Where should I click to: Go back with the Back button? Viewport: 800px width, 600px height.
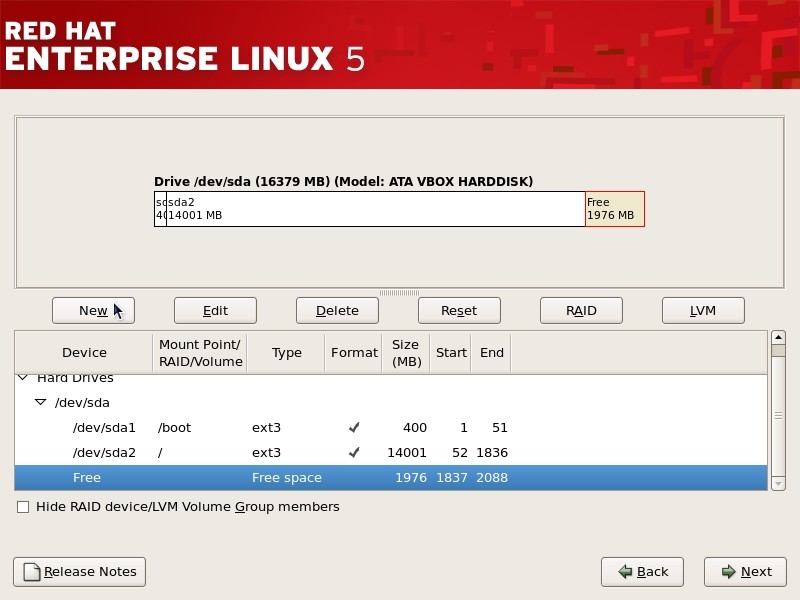click(x=642, y=572)
